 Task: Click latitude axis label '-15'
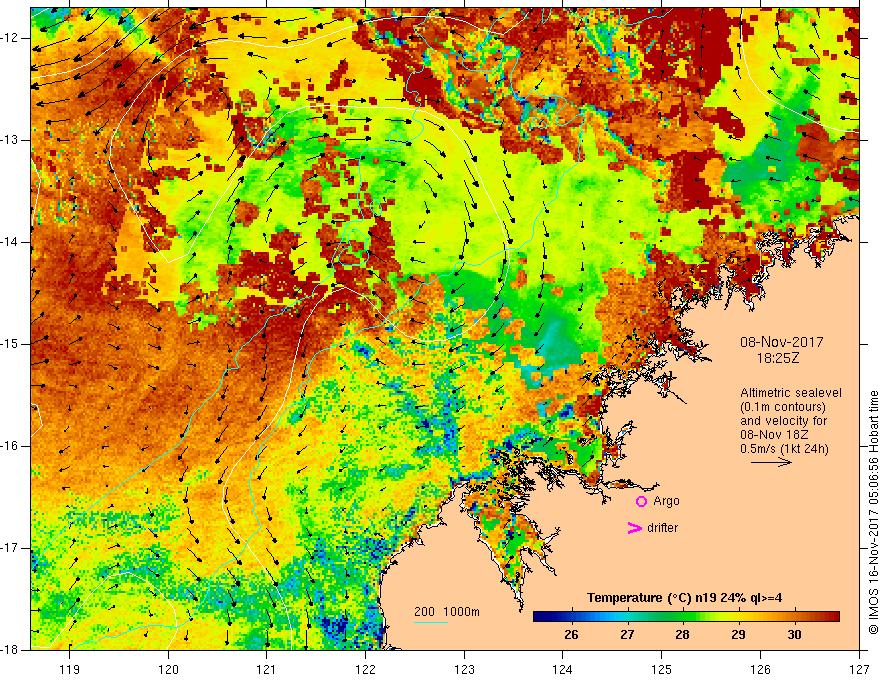(10, 344)
